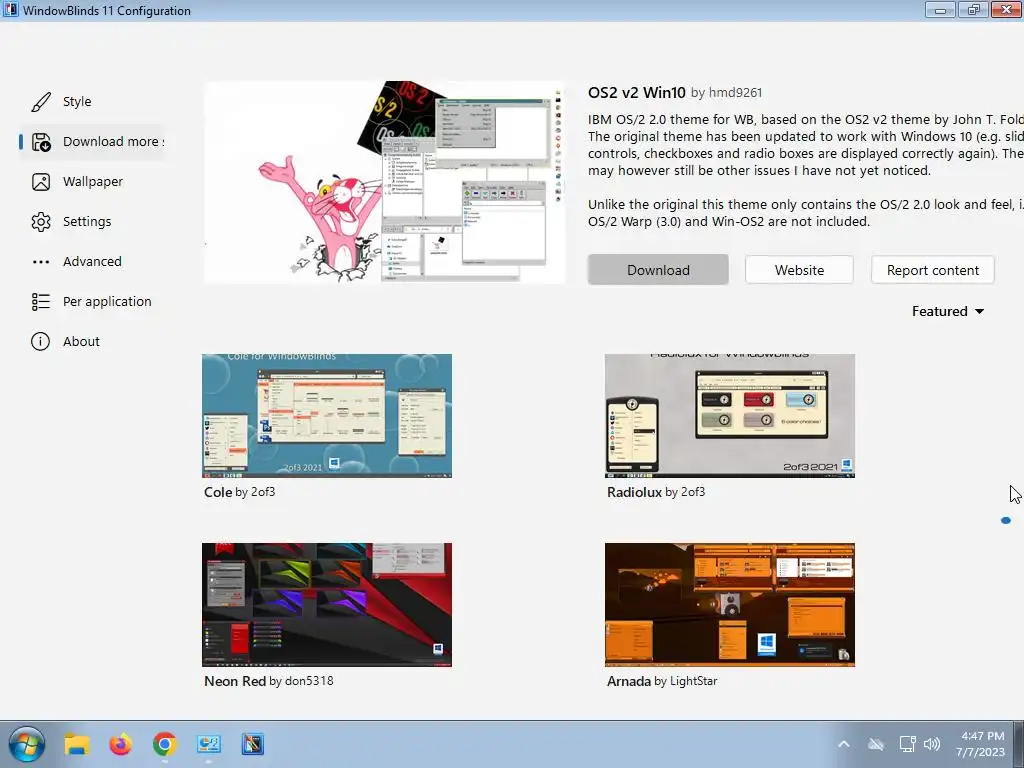Image resolution: width=1024 pixels, height=768 pixels.
Task: Click the Style paintbrush icon
Action: tap(40, 102)
